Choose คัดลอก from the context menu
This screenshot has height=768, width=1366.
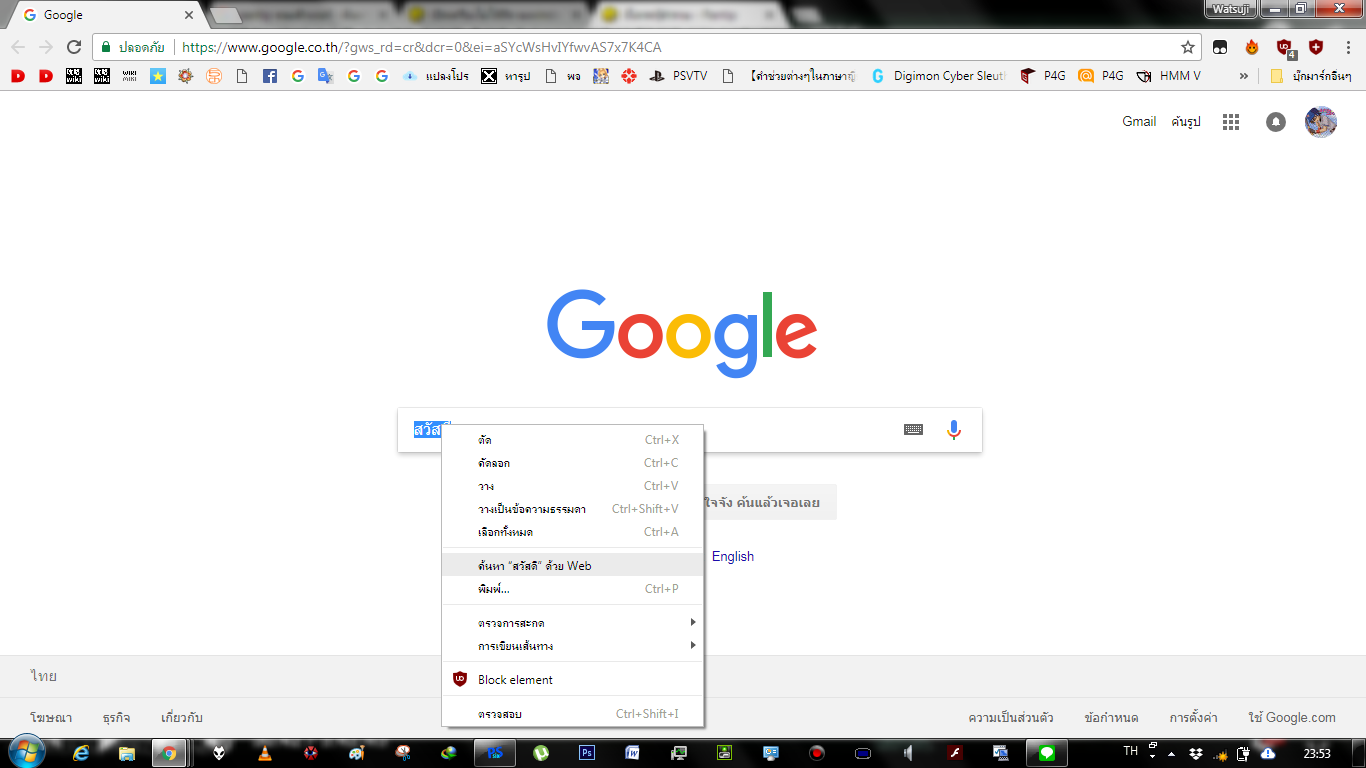point(573,463)
